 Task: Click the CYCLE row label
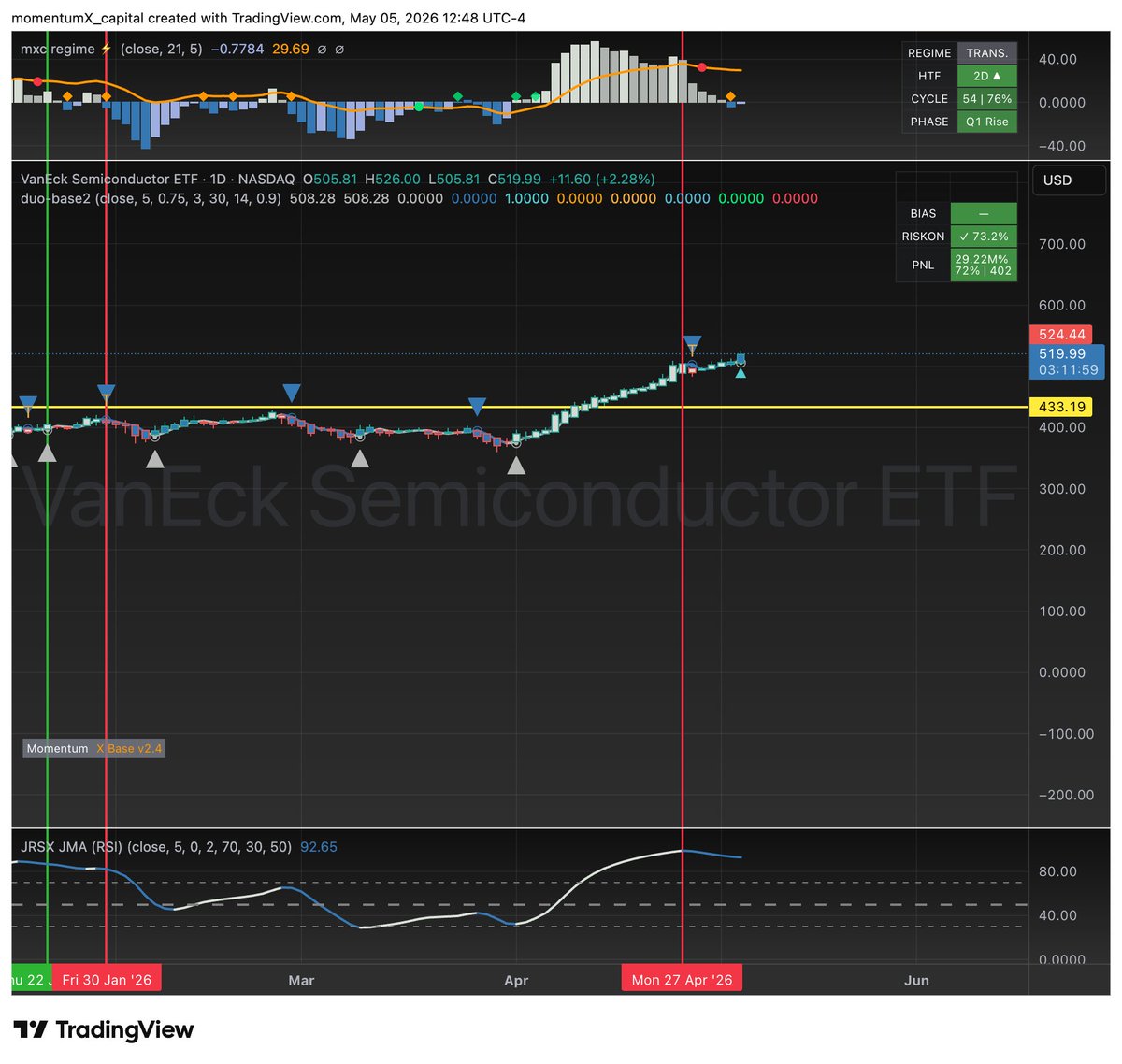(x=929, y=98)
